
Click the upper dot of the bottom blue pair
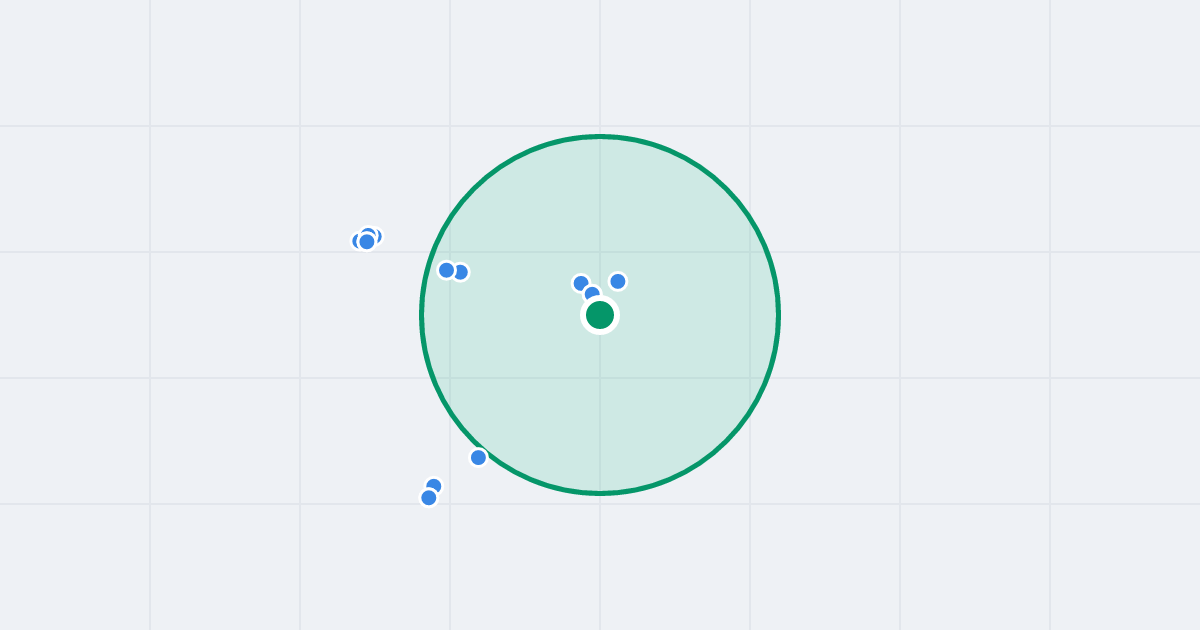(x=434, y=486)
